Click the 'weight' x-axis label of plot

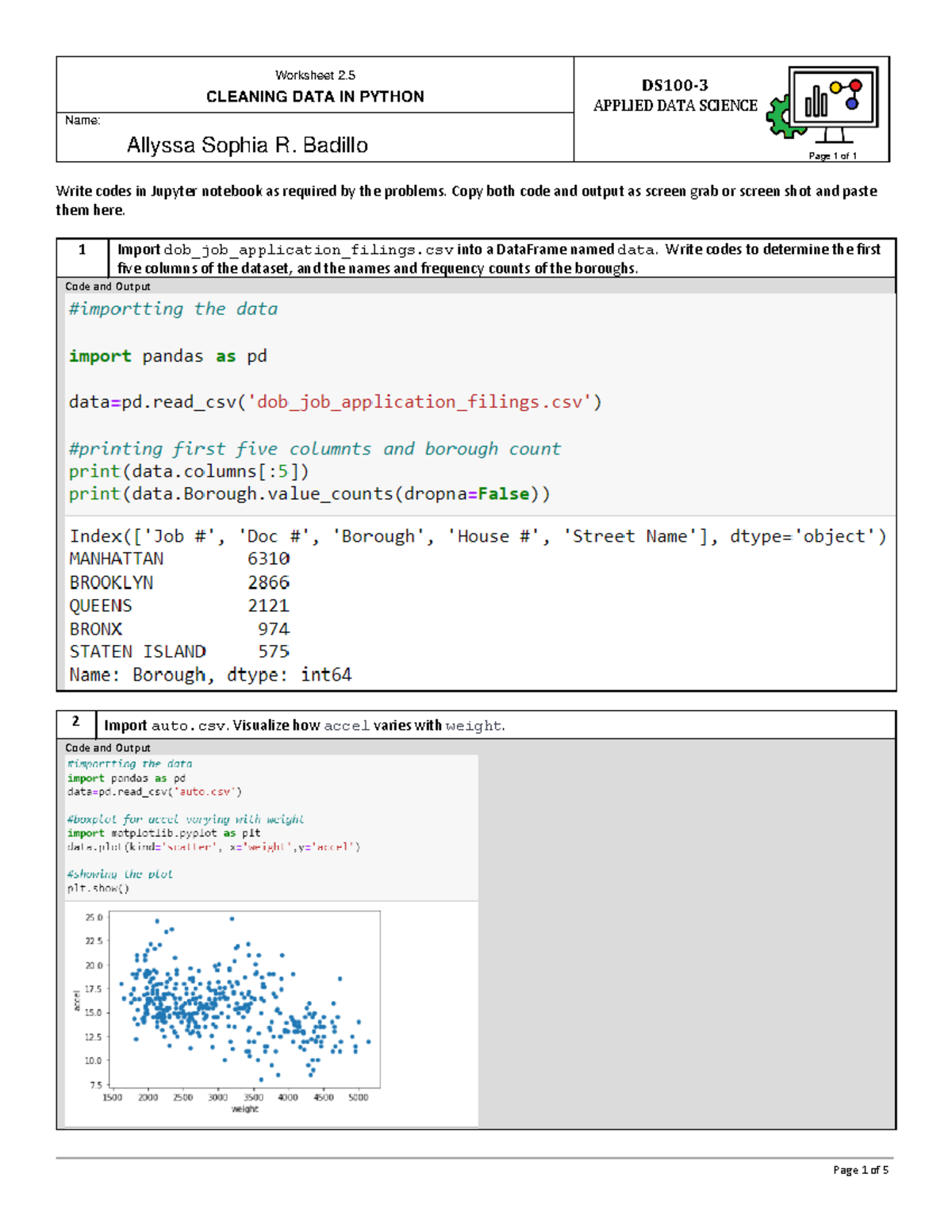click(x=244, y=1109)
